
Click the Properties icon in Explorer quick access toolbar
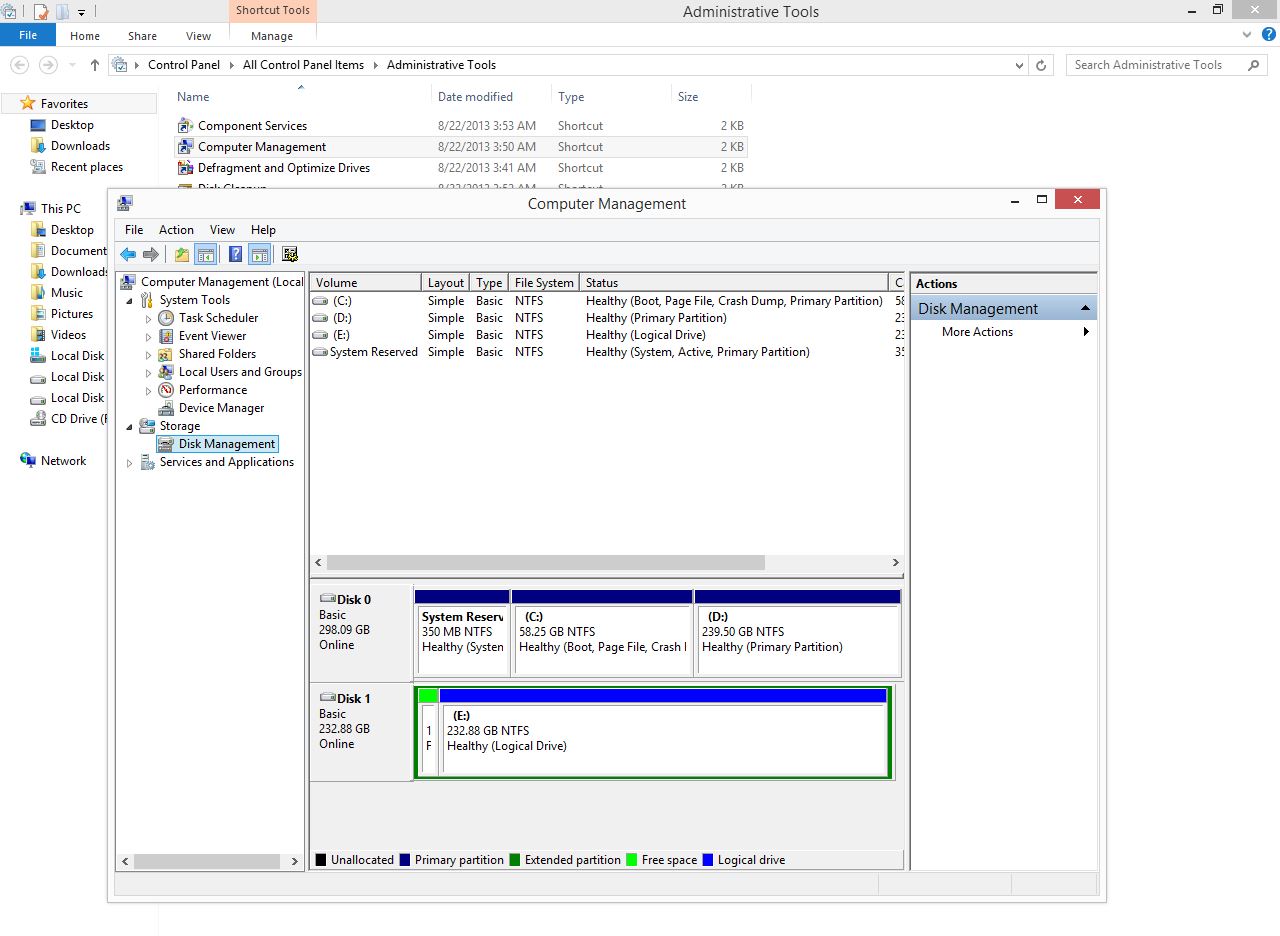[41, 12]
